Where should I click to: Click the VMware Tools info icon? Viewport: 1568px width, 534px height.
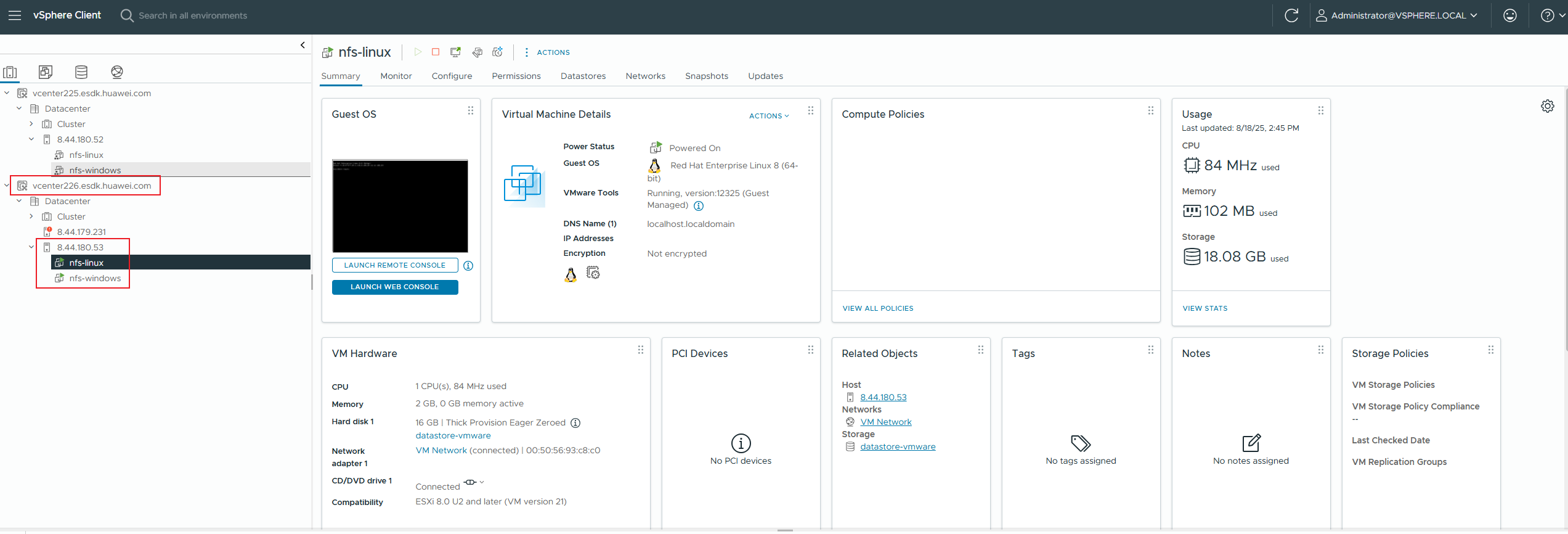(699, 206)
